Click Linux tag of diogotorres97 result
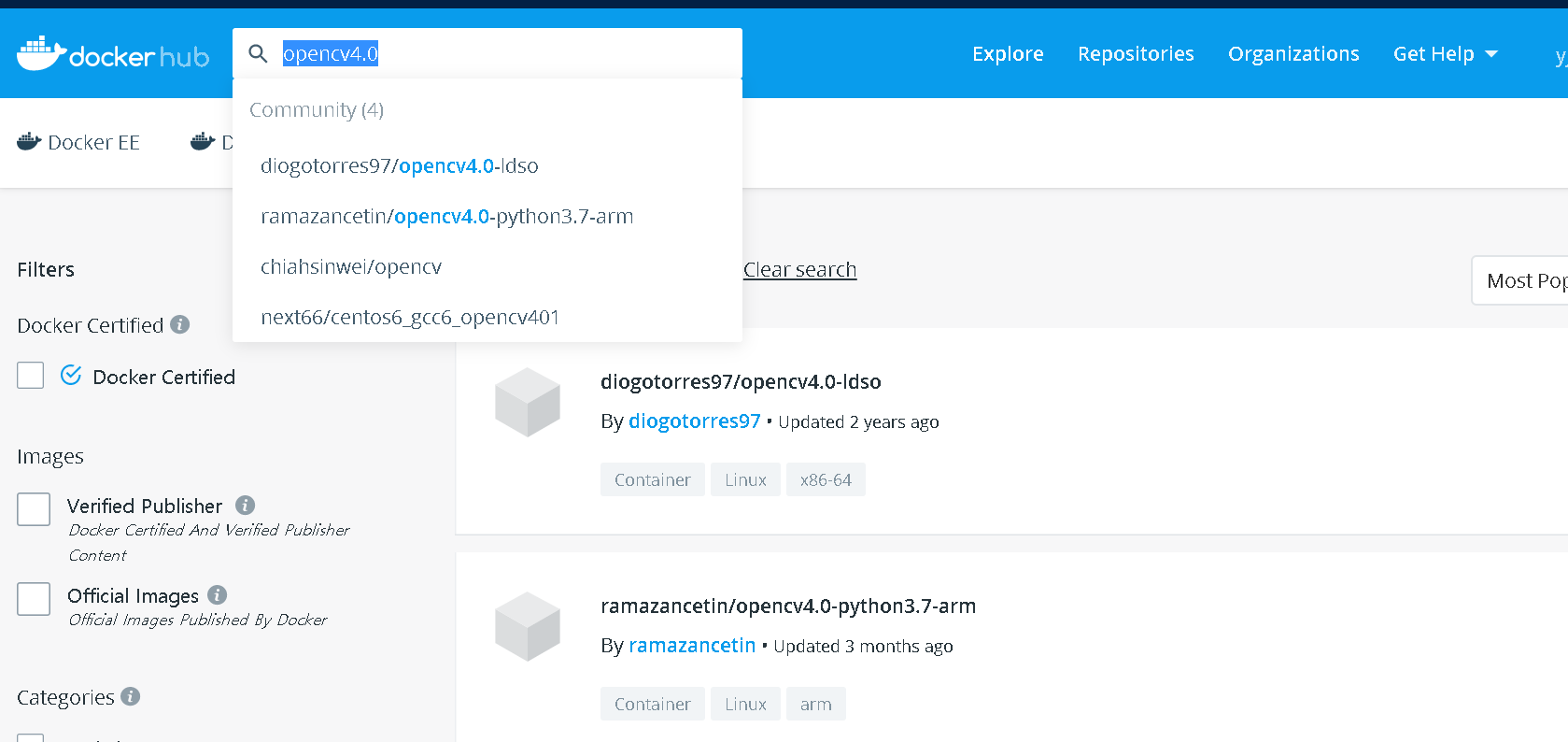 coord(745,479)
